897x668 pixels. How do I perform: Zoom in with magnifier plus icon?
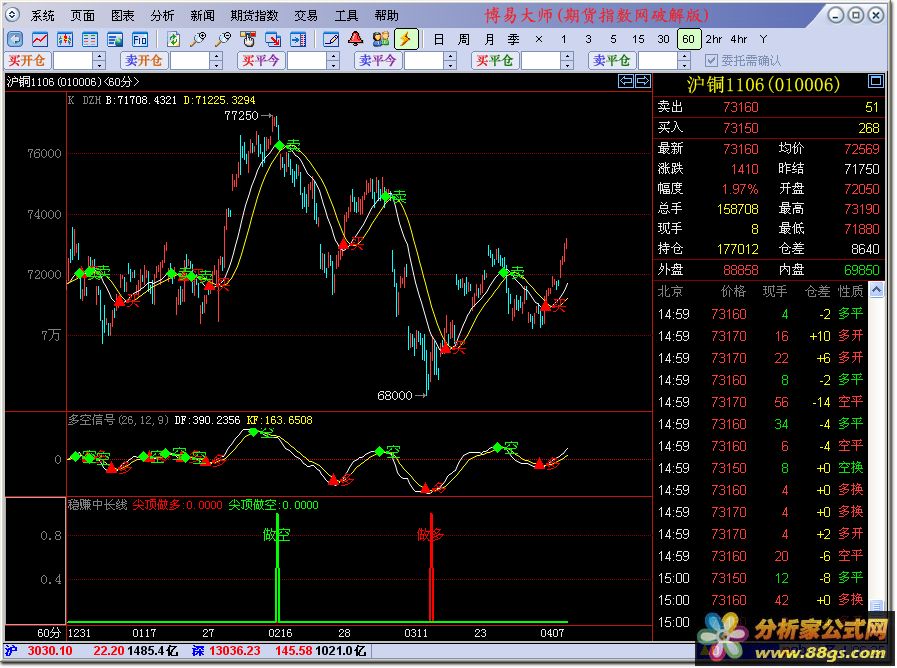pos(198,39)
